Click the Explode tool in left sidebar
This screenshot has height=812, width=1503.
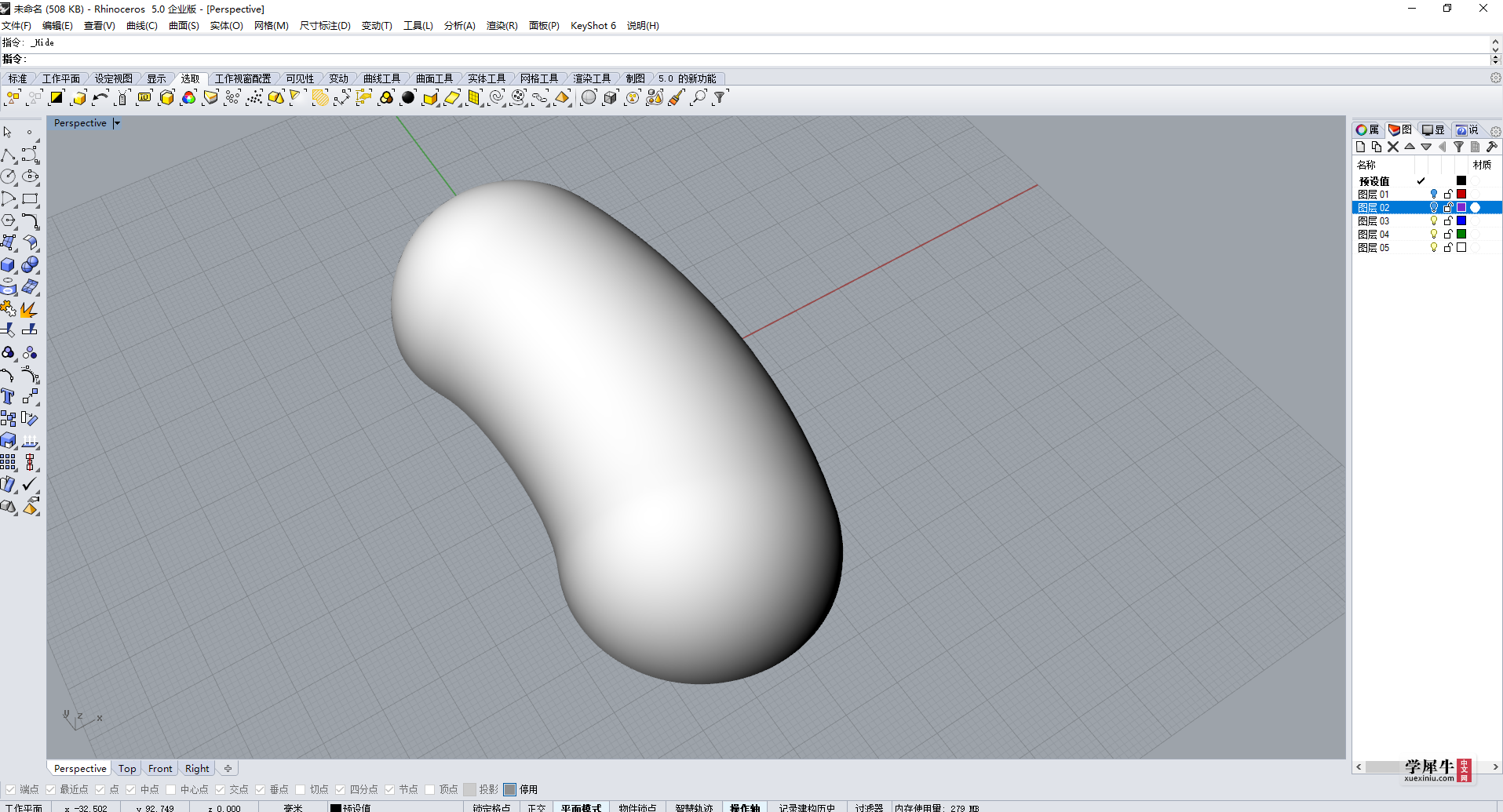(x=30, y=309)
